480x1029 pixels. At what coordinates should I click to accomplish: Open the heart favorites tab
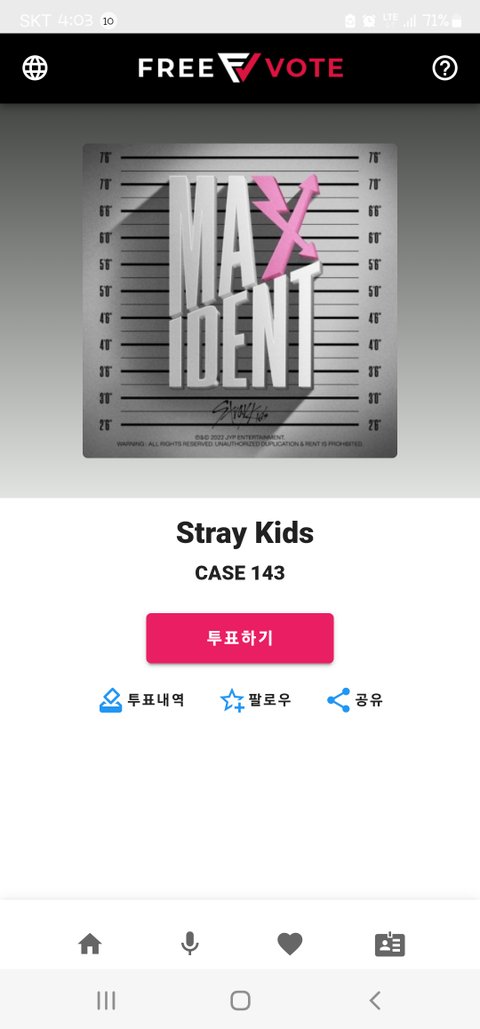pyautogui.click(x=290, y=944)
